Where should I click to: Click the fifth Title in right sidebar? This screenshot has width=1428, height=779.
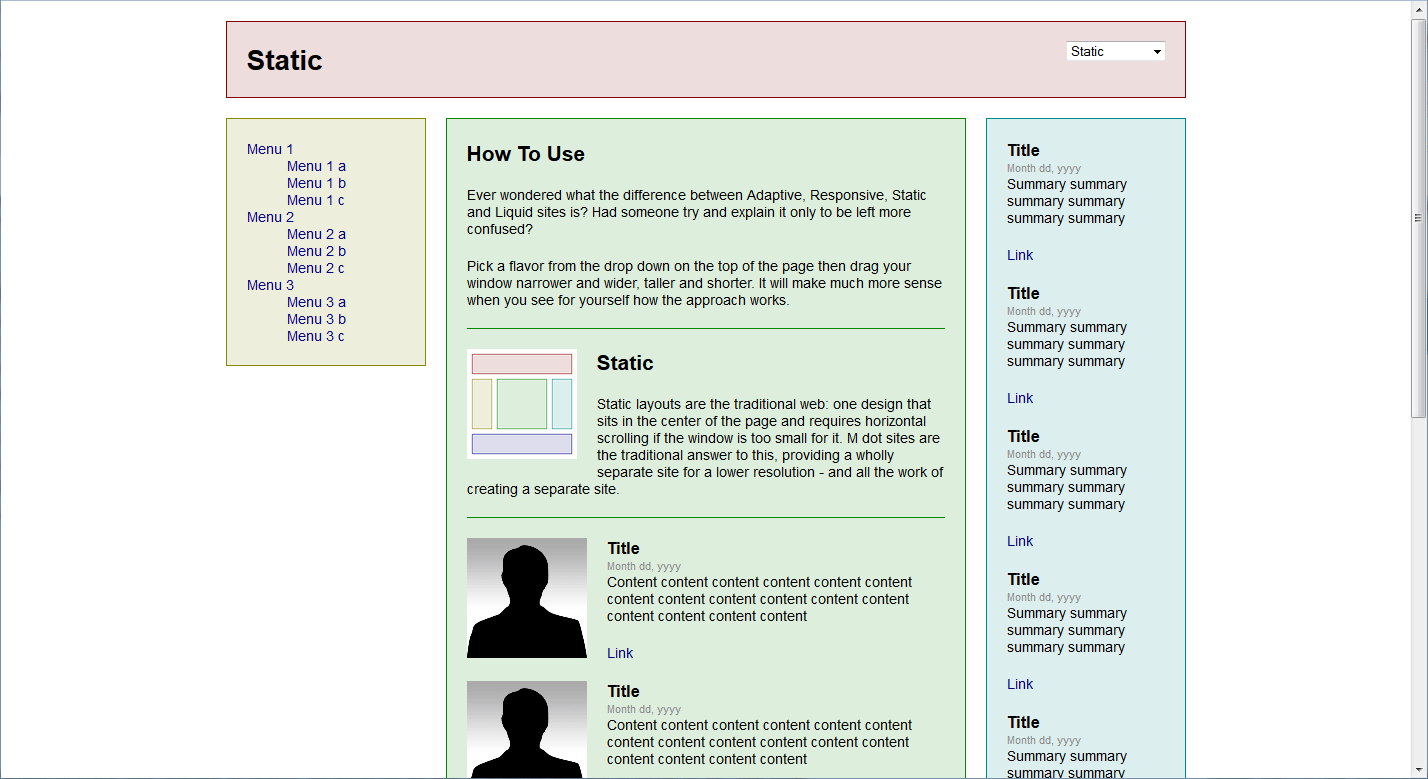[x=1023, y=722]
